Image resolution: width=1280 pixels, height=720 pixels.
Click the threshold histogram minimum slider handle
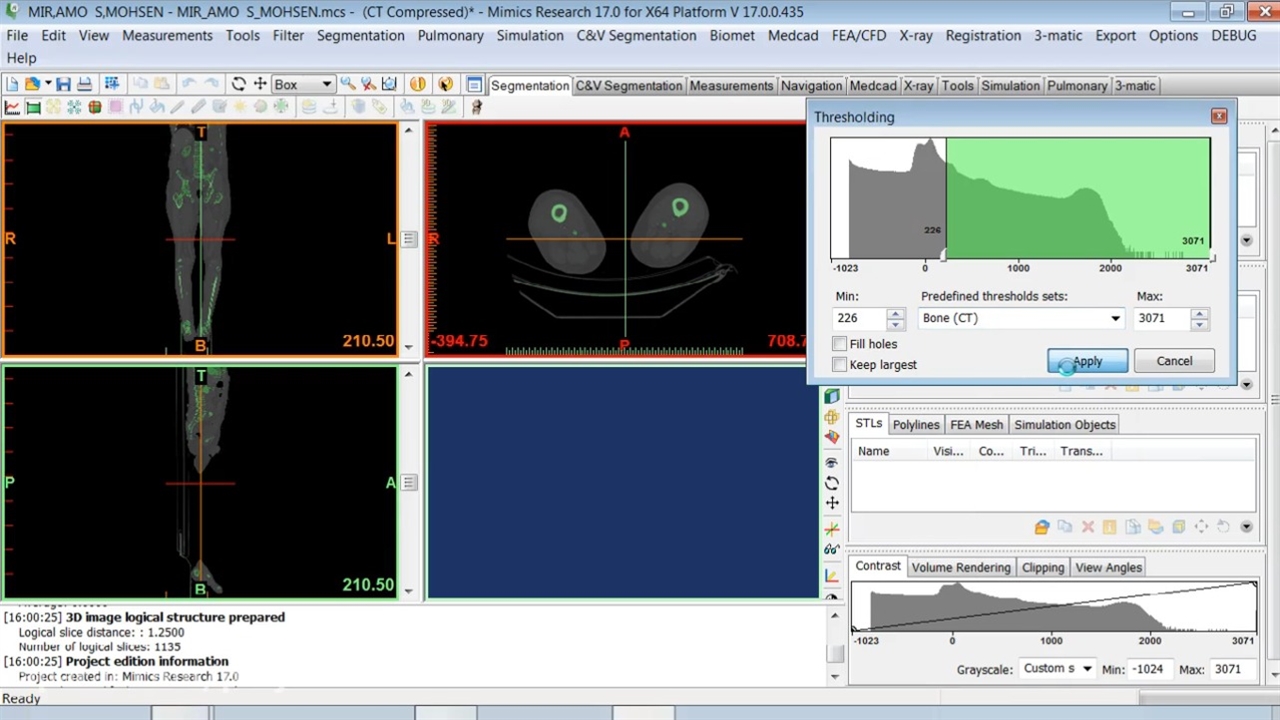click(x=945, y=258)
